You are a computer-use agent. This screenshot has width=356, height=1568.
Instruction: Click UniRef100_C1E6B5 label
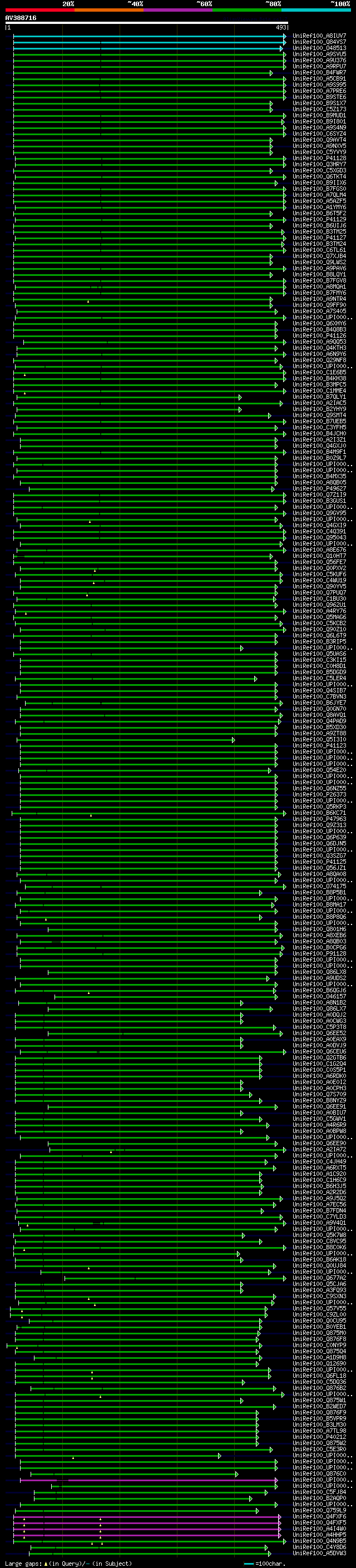pos(319,373)
